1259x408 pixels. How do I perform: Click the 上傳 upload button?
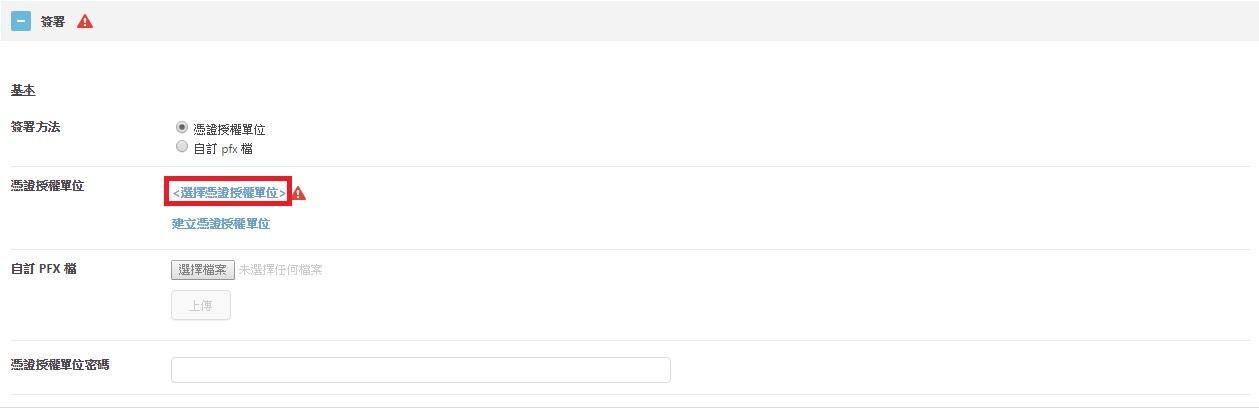click(x=201, y=305)
